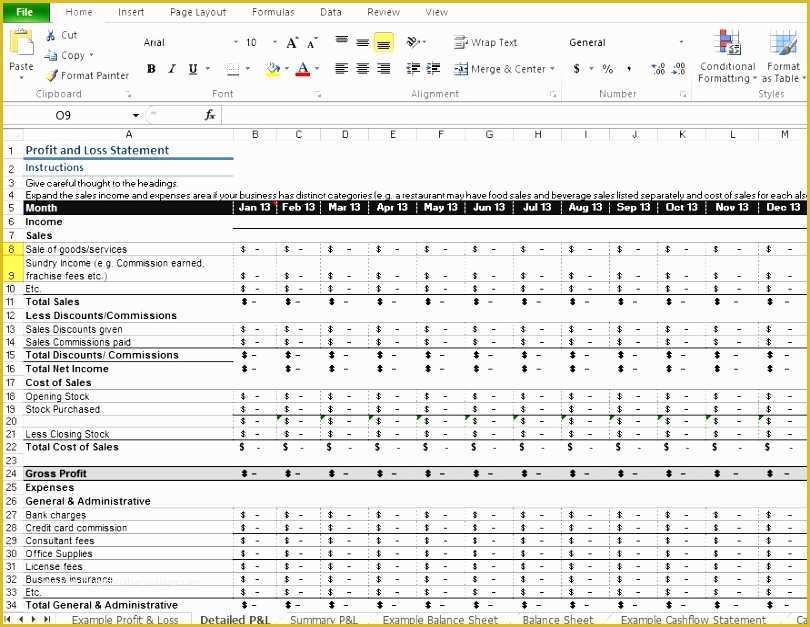Open the font size dropdown
The width and height of the screenshot is (810, 627).
(274, 42)
